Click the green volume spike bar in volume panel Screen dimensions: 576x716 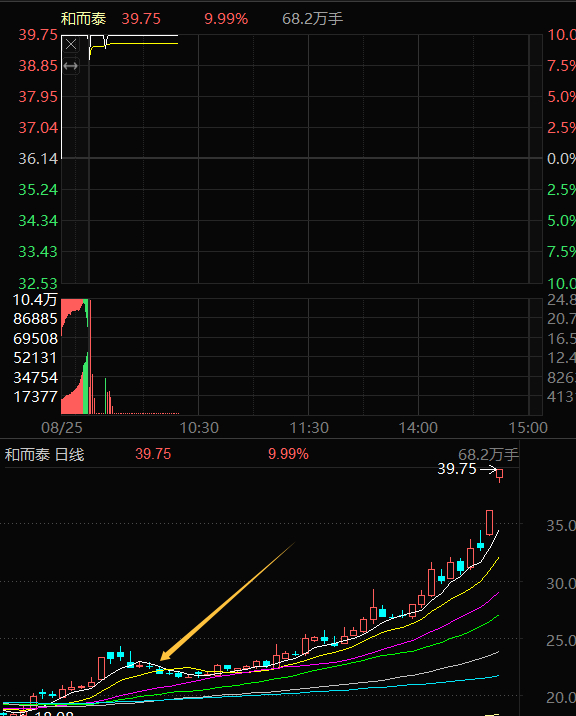[106, 396]
